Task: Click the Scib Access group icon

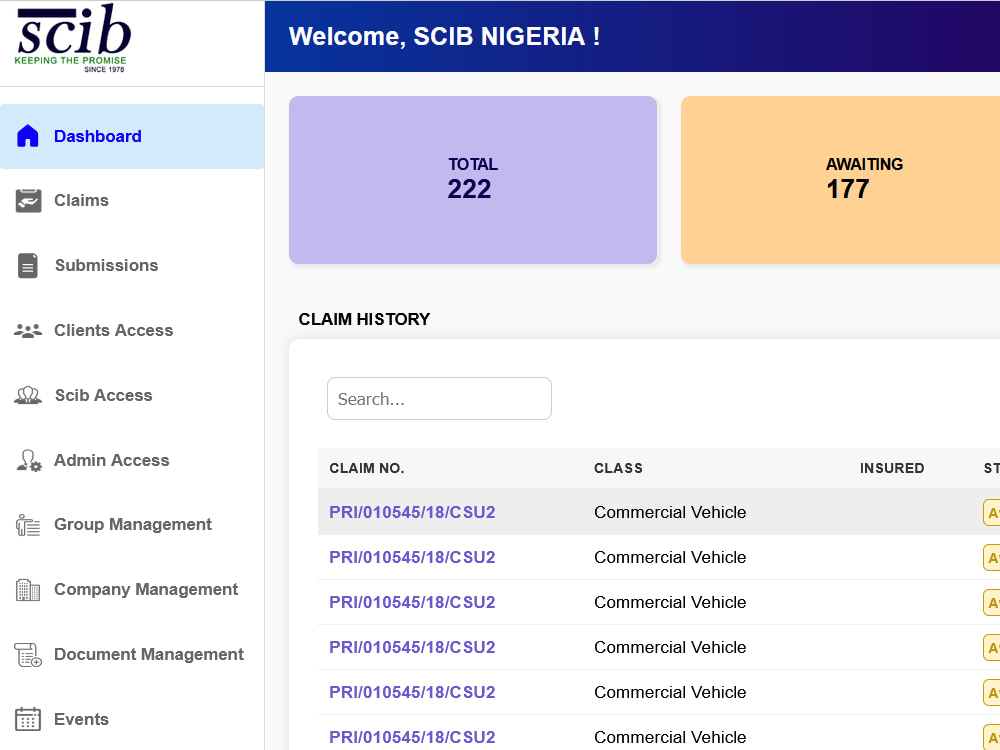Action: click(28, 395)
